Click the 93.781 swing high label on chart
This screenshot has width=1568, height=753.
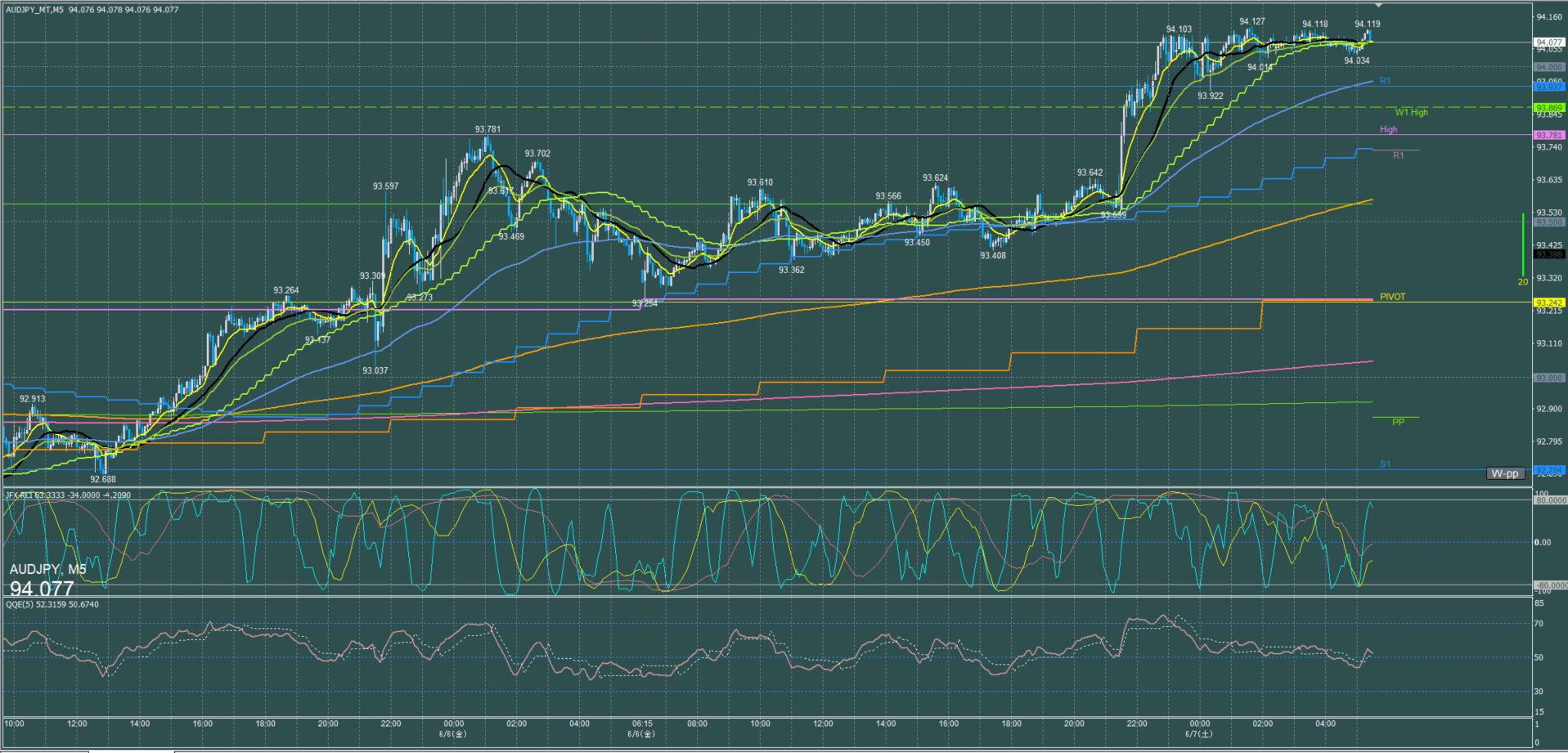(487, 129)
